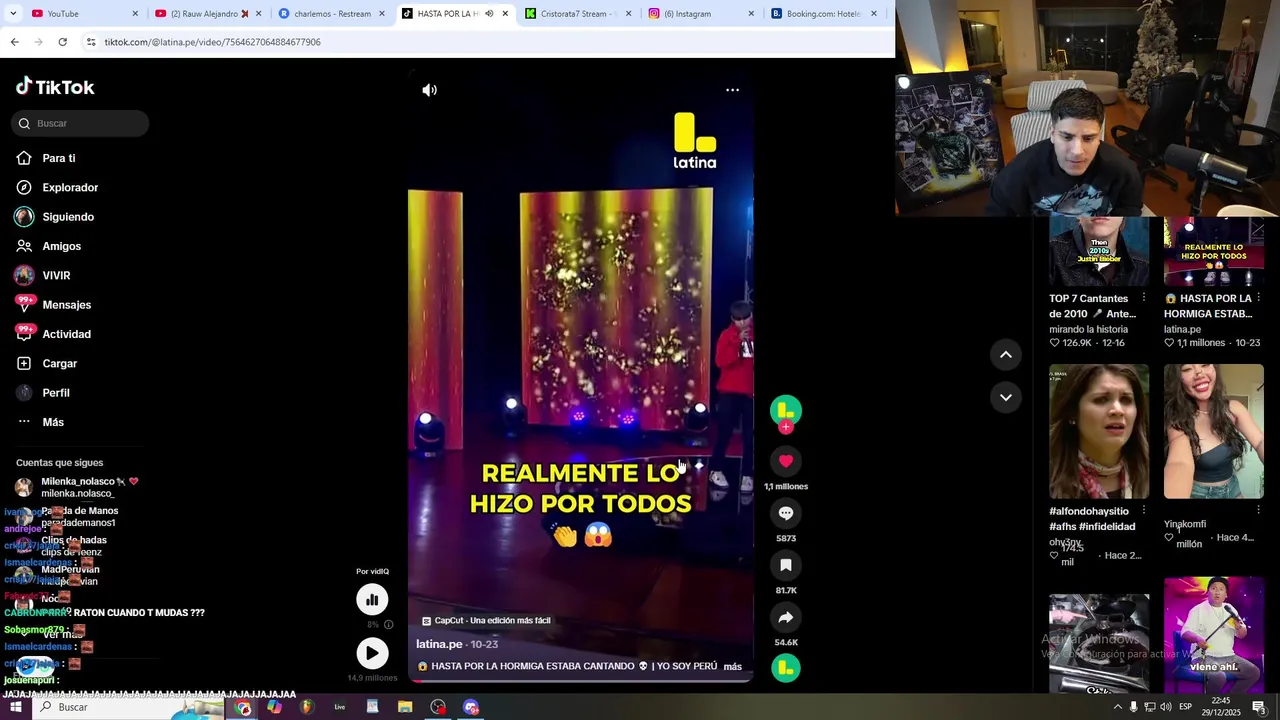Expand video caption with 'más'

(x=732, y=666)
